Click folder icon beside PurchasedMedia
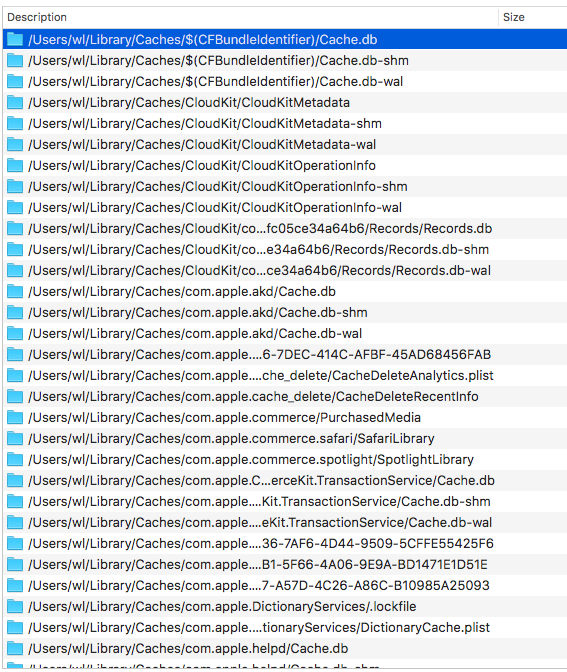567x672 pixels. click(15, 417)
